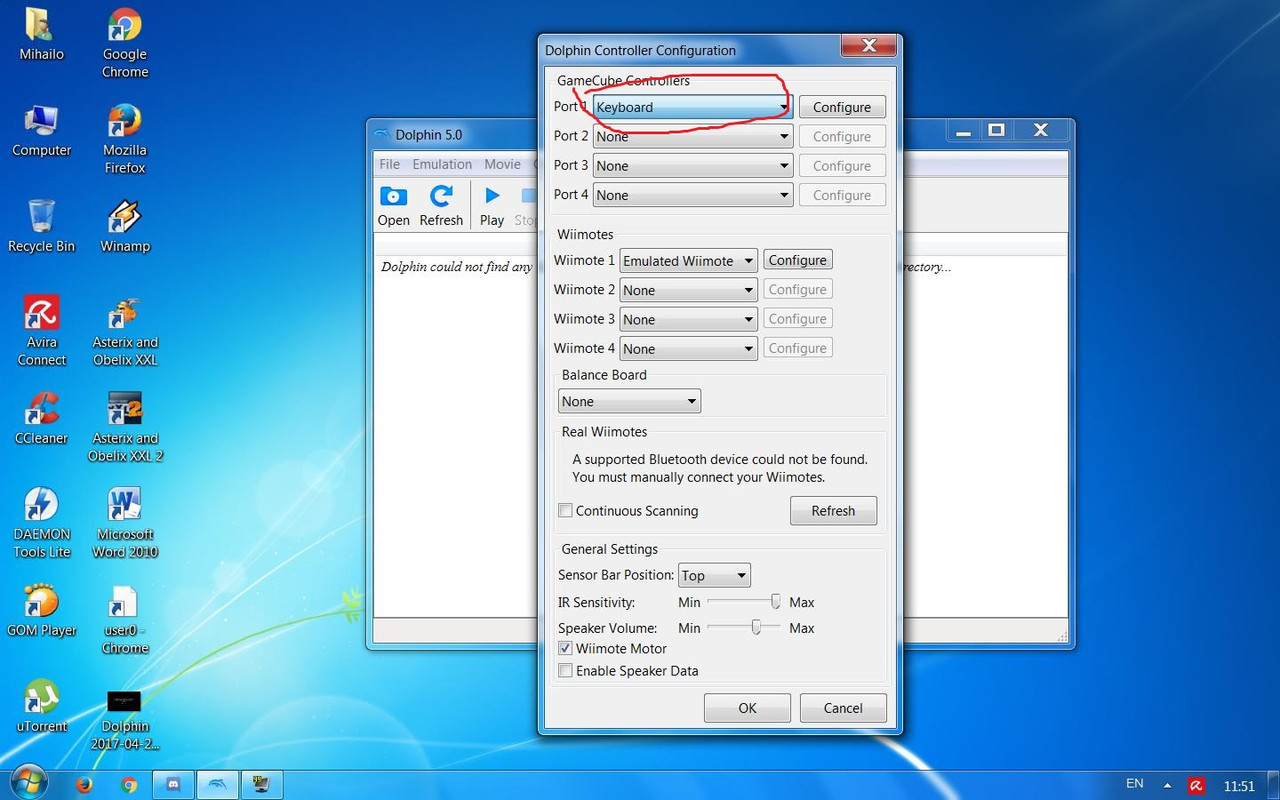Viewport: 1280px width, 800px height.
Task: Launch Google Chrome from the desktop
Action: pyautogui.click(x=125, y=43)
